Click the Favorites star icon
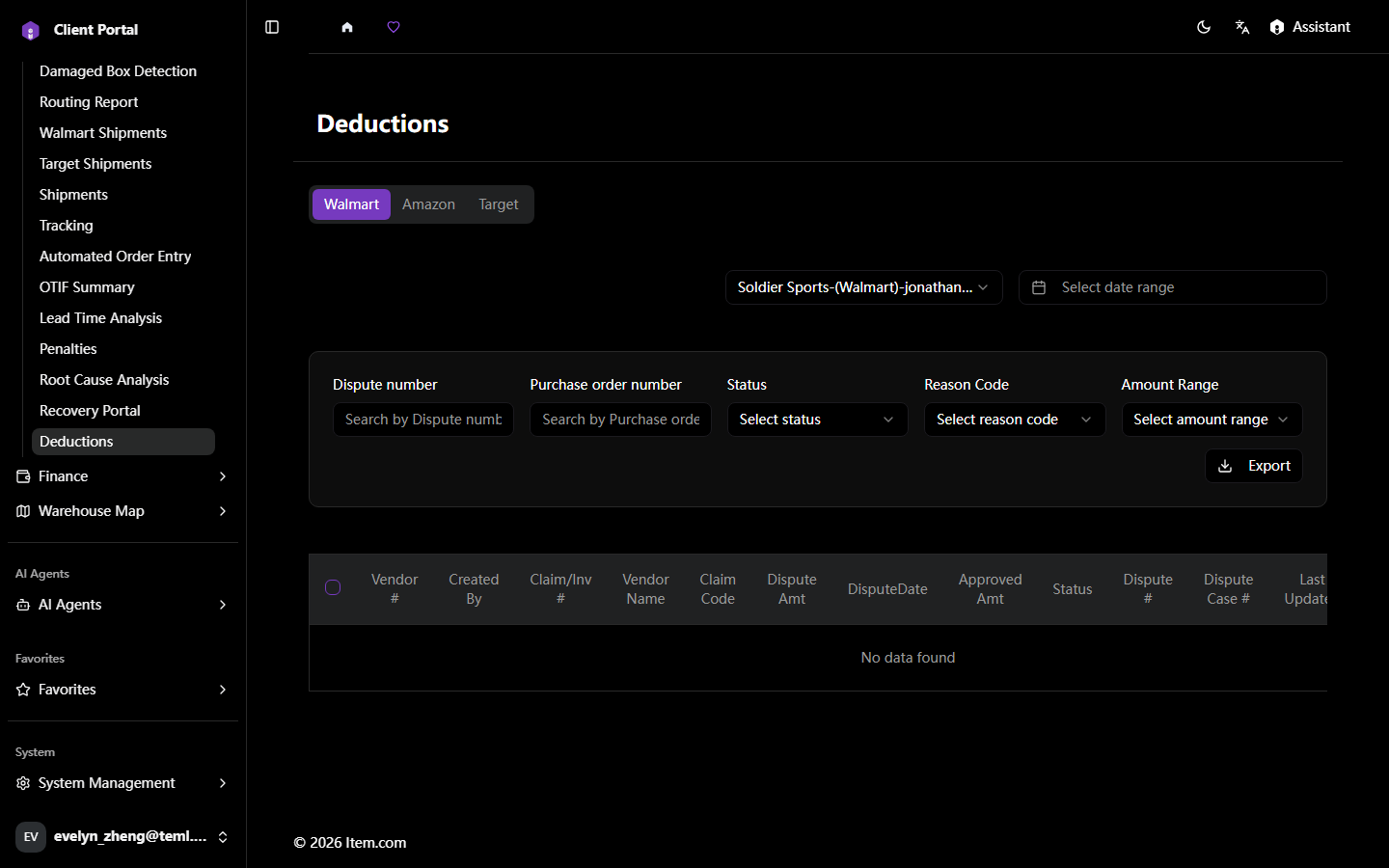Screen dimensions: 1389x868 pyautogui.click(x=23, y=690)
